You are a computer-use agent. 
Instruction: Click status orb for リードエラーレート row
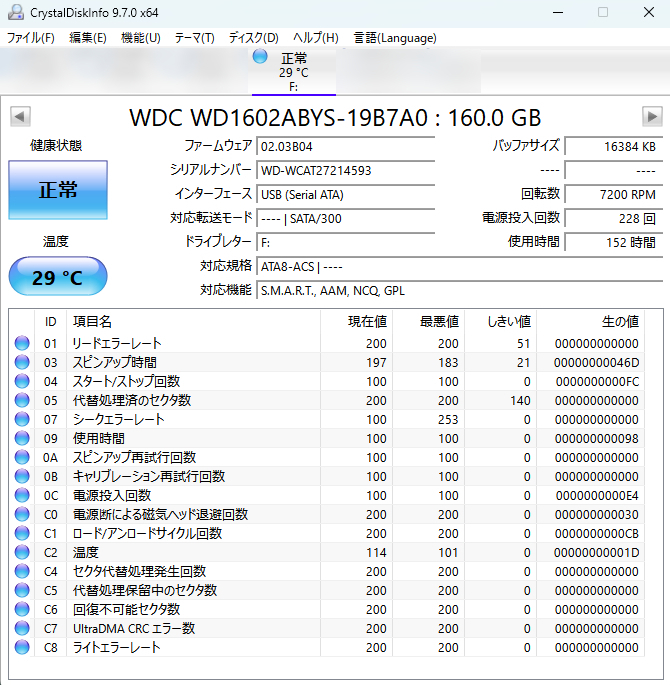(22, 344)
